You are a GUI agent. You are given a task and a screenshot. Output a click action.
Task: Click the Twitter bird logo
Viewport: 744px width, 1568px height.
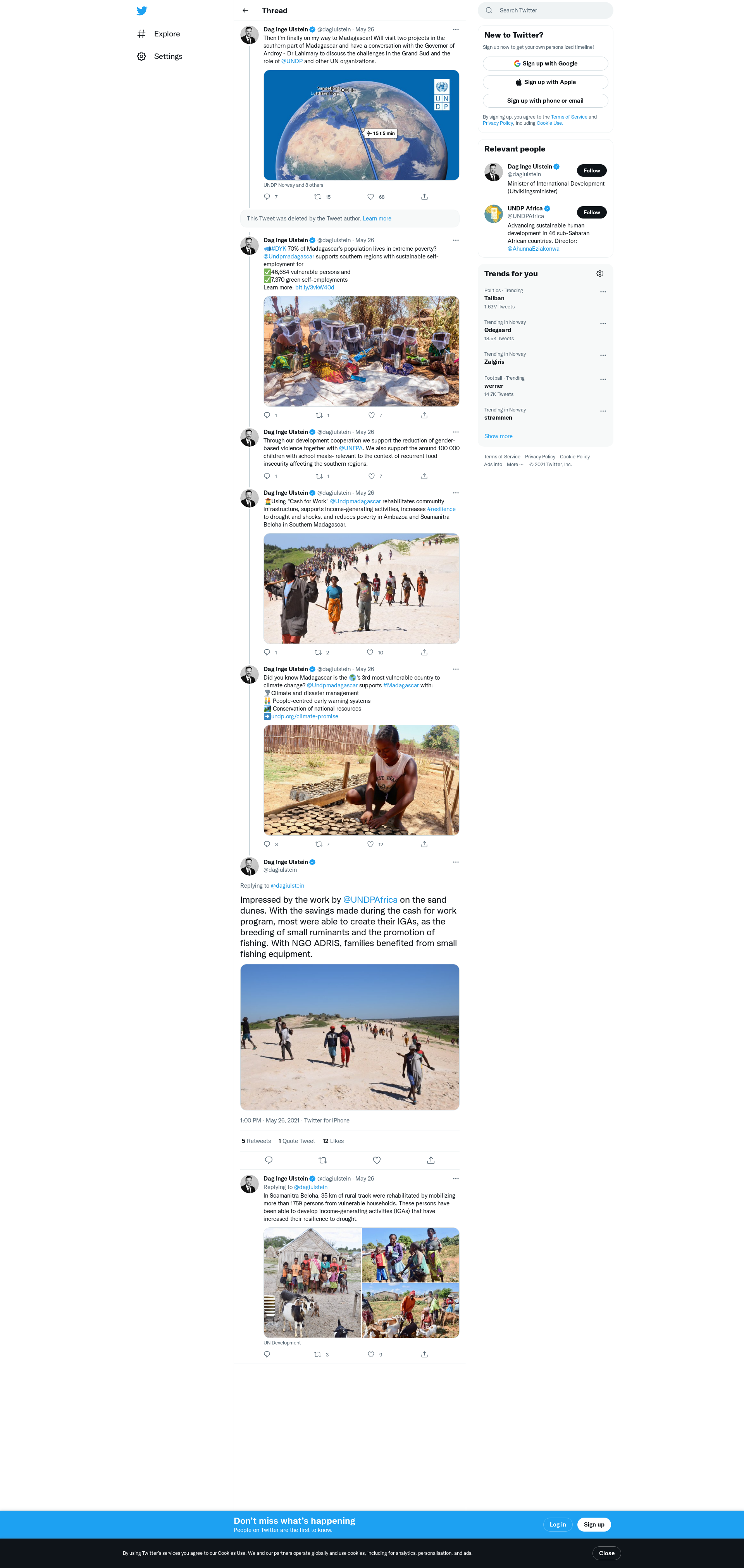click(x=142, y=10)
